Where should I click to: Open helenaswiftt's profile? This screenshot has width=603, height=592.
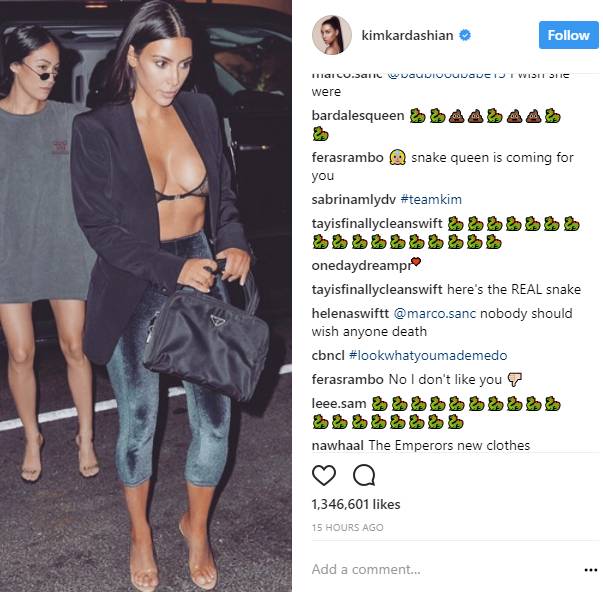point(350,314)
